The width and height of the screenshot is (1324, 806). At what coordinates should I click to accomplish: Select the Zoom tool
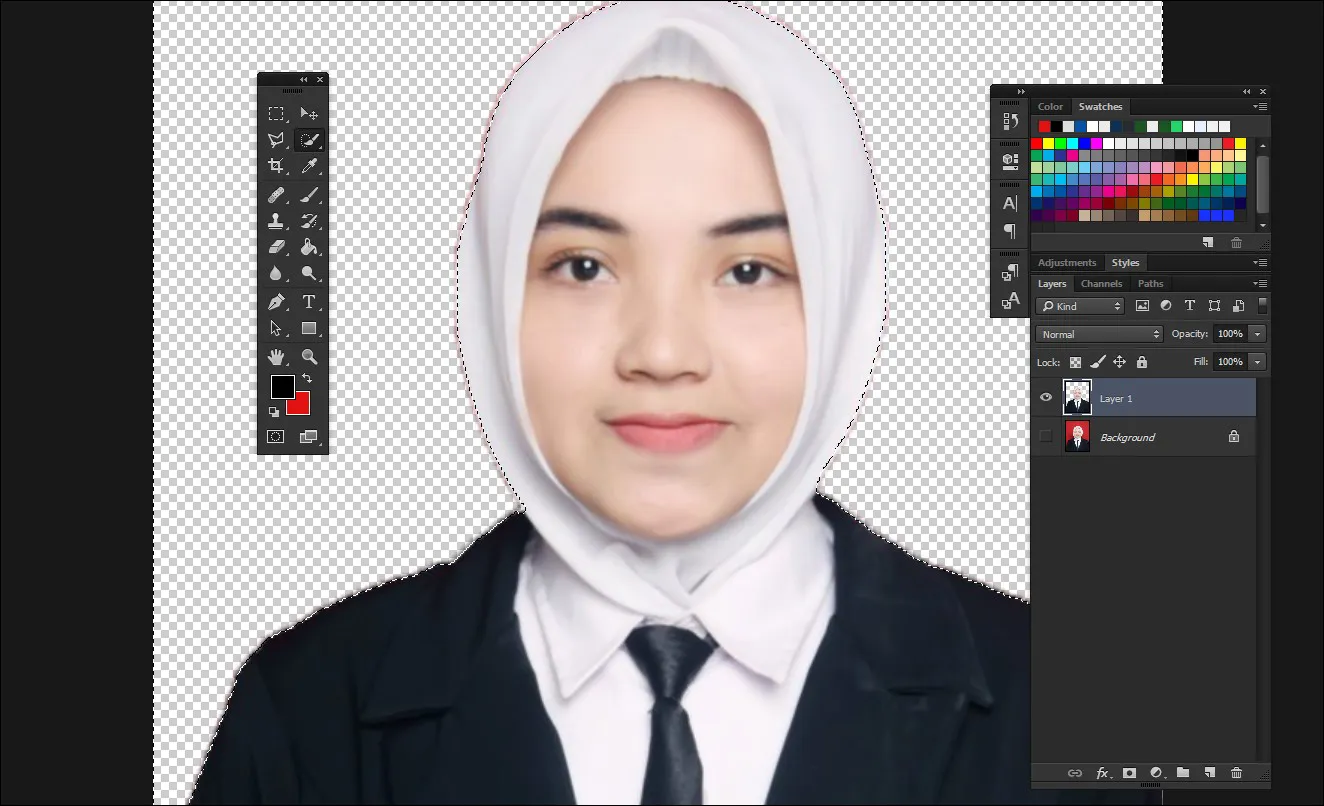(310, 354)
